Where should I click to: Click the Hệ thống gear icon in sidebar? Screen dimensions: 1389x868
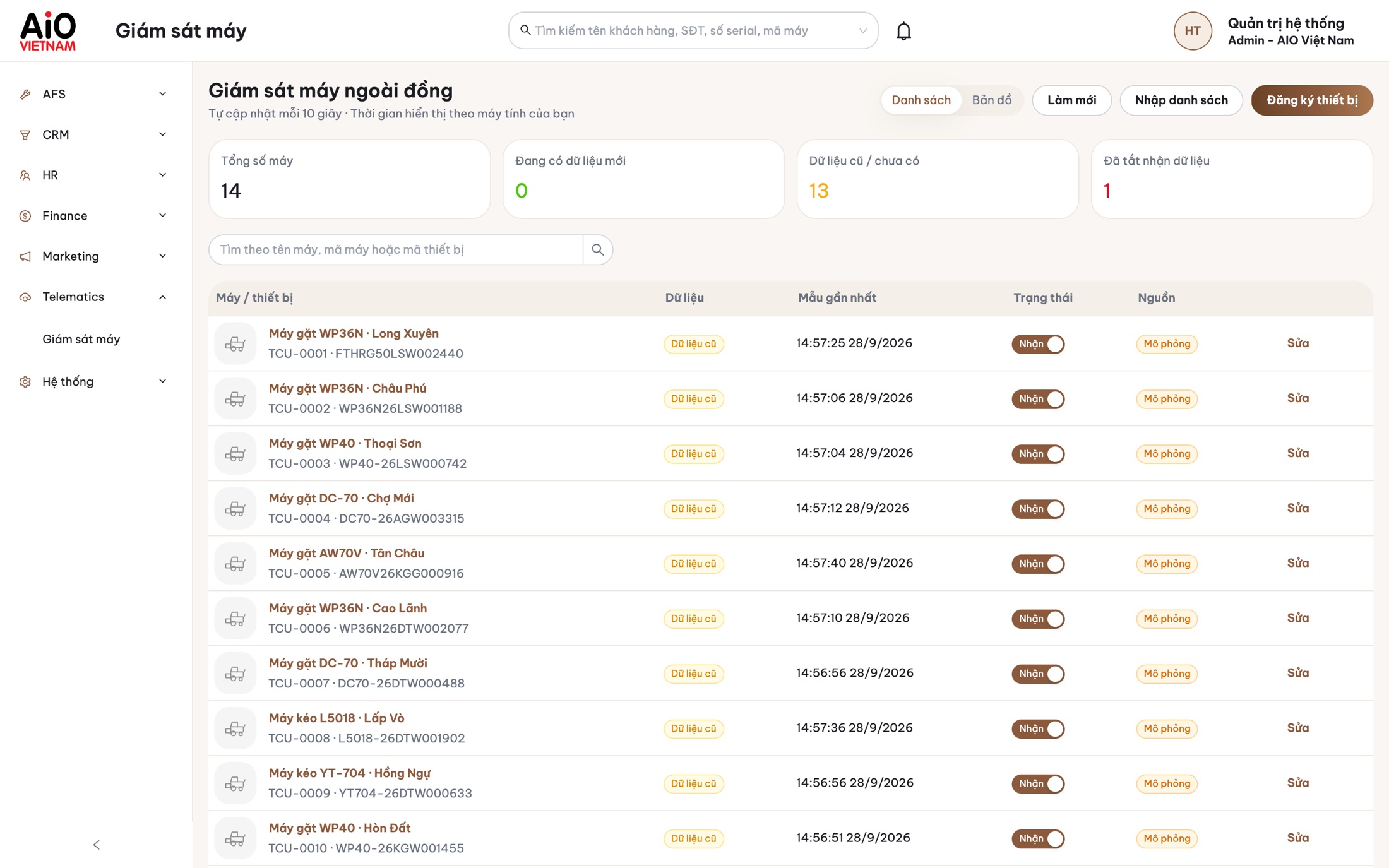25,381
